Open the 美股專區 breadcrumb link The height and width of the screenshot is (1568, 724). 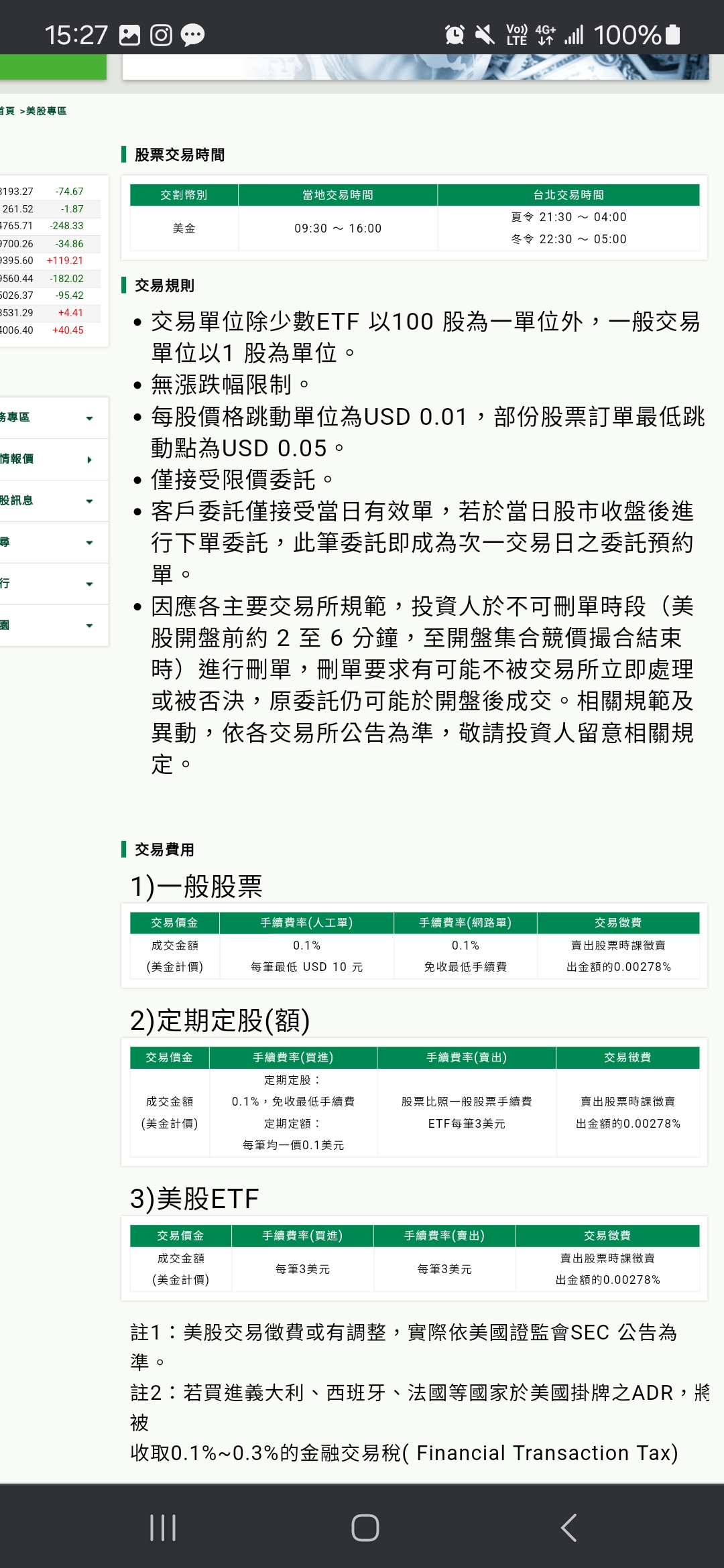pyautogui.click(x=46, y=111)
